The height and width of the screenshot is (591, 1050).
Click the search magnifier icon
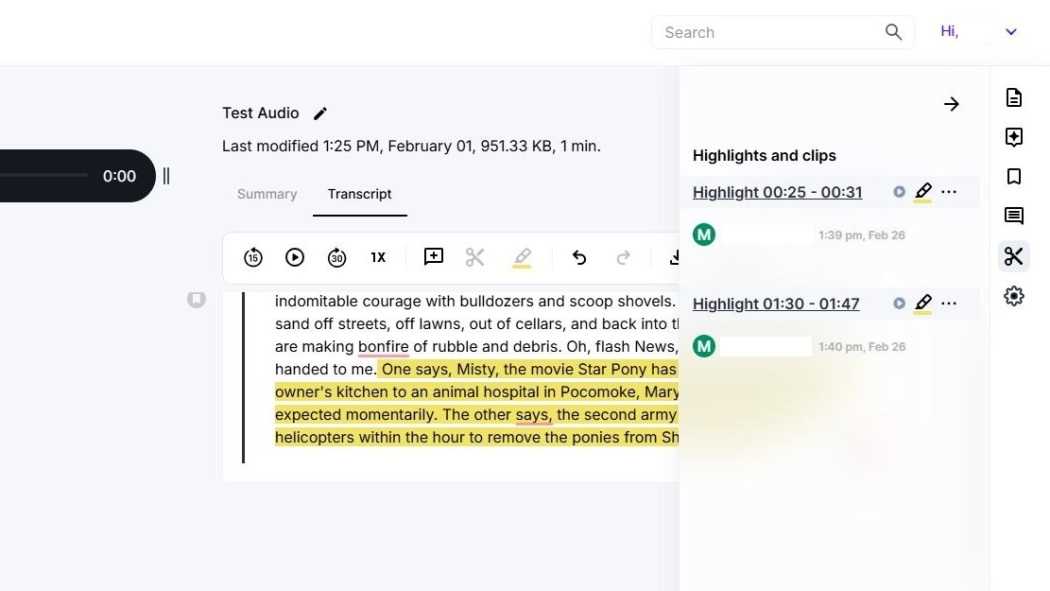pyautogui.click(x=893, y=31)
